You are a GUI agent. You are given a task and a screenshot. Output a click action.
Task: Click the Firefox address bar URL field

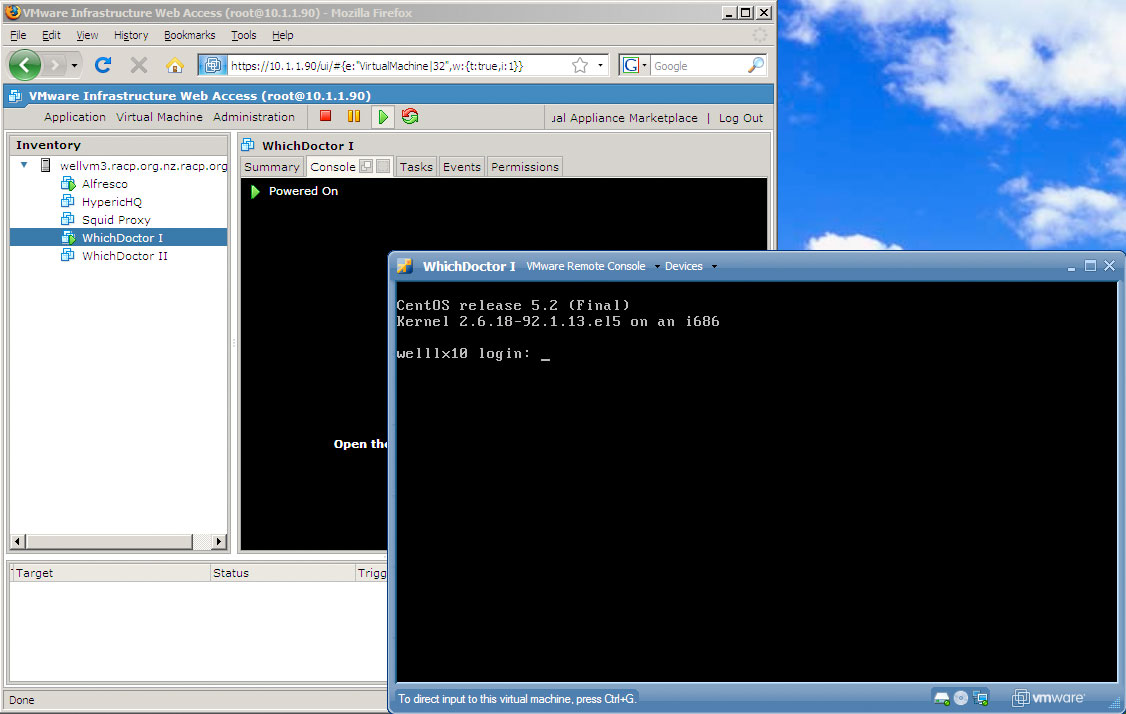pos(399,65)
